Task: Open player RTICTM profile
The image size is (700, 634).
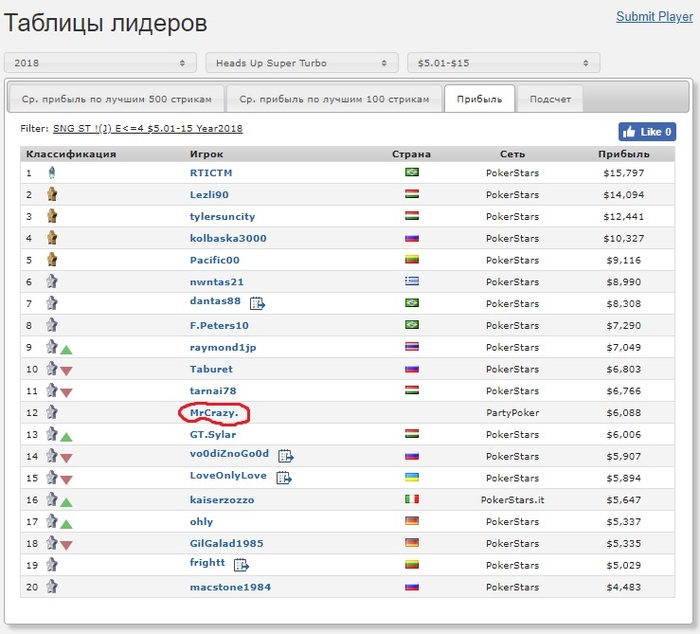Action: point(211,173)
